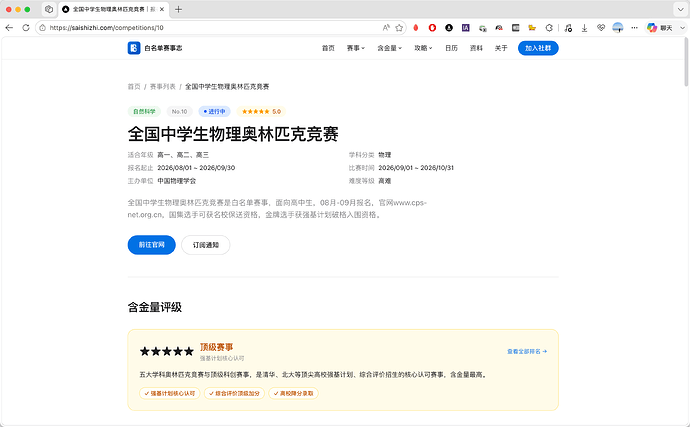Click 首页 in the breadcrumb
Viewport: 690px width, 427px height.
(x=134, y=87)
